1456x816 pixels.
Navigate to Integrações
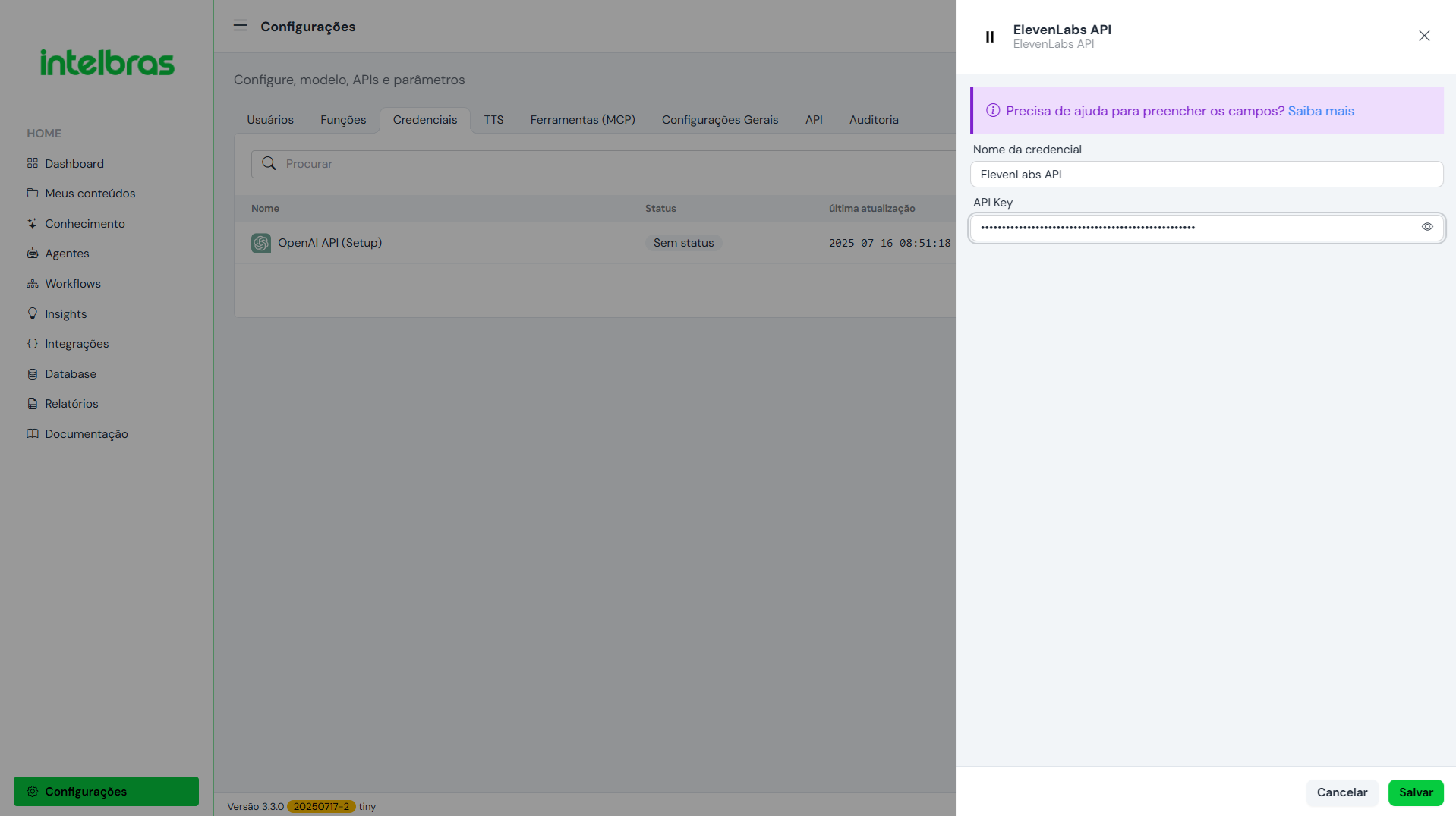(x=77, y=343)
